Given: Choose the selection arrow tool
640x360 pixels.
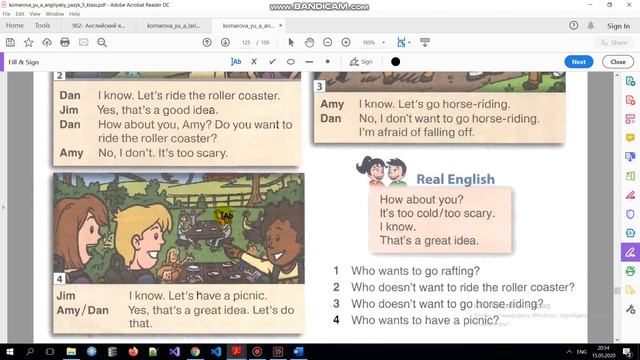Looking at the screenshot, I should click(x=291, y=42).
